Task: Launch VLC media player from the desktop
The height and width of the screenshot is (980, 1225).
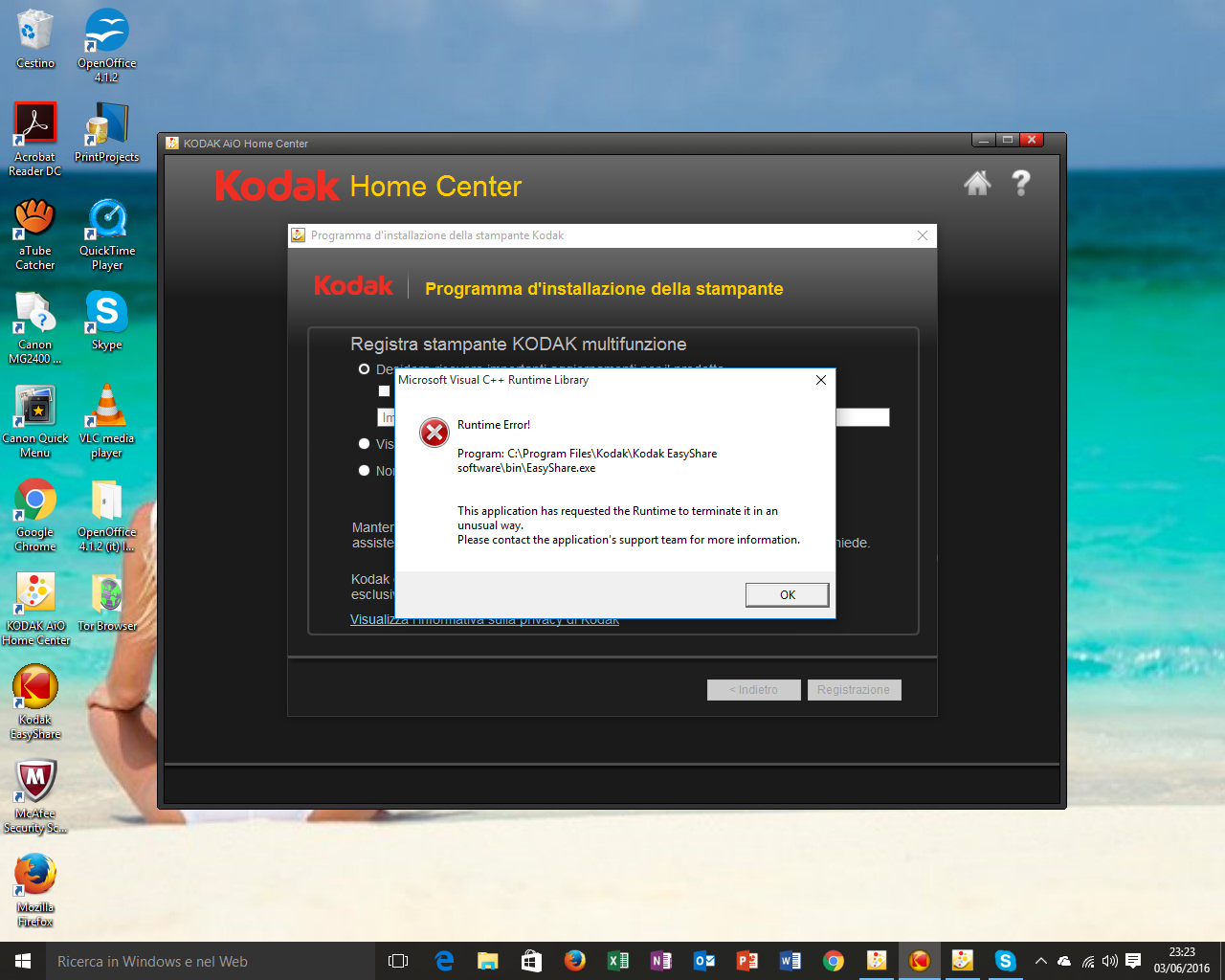Action: pos(107,421)
